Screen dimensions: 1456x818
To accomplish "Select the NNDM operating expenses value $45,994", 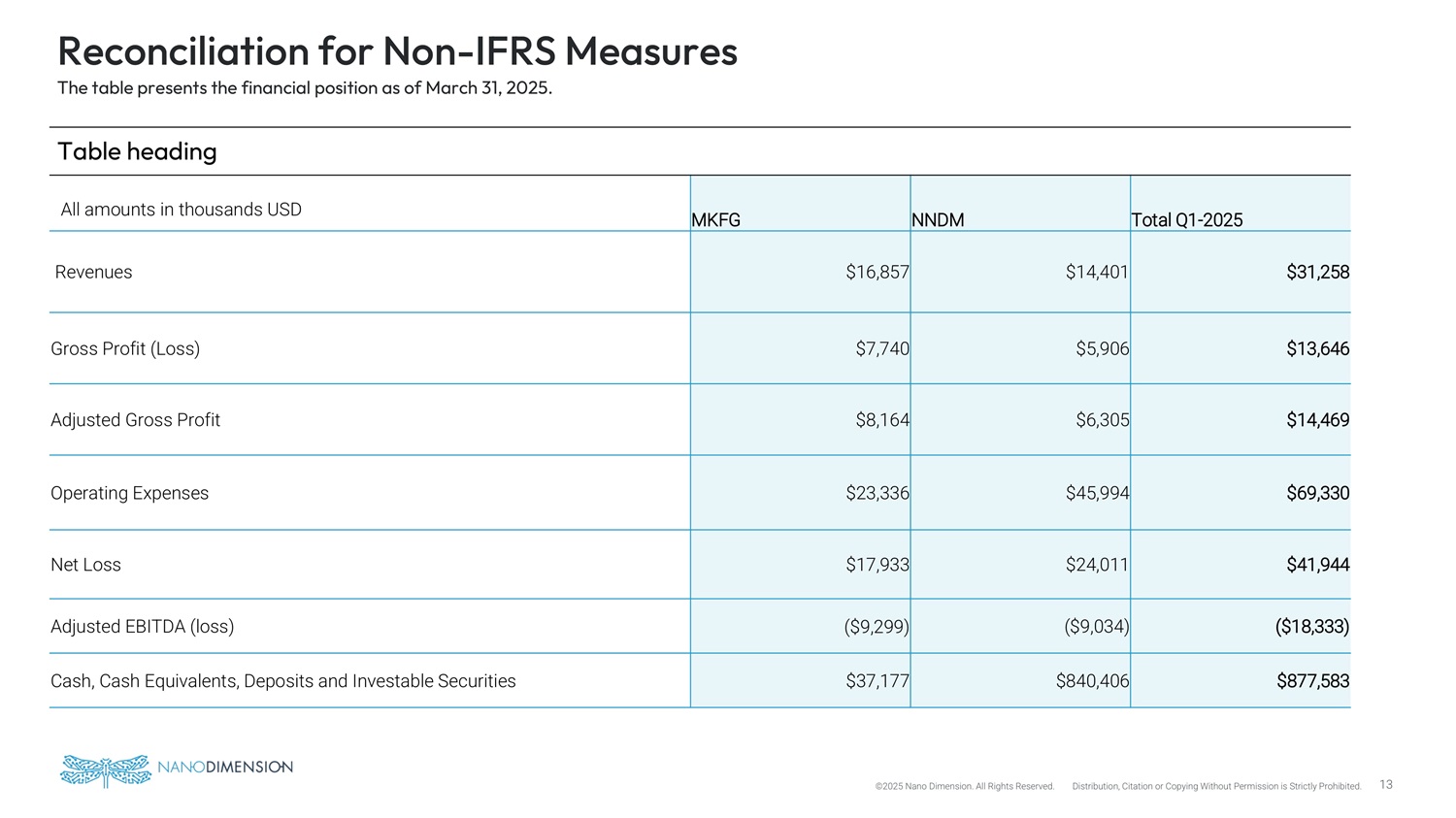I will 1097,493.
